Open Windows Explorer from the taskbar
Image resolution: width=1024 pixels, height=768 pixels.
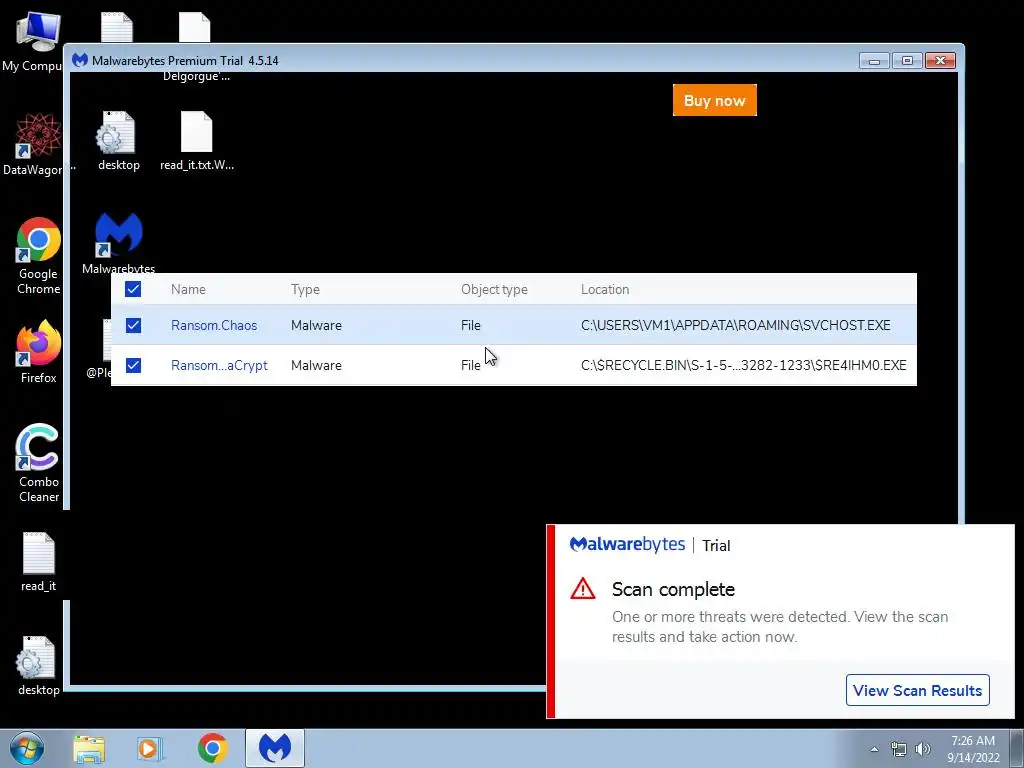tap(89, 748)
